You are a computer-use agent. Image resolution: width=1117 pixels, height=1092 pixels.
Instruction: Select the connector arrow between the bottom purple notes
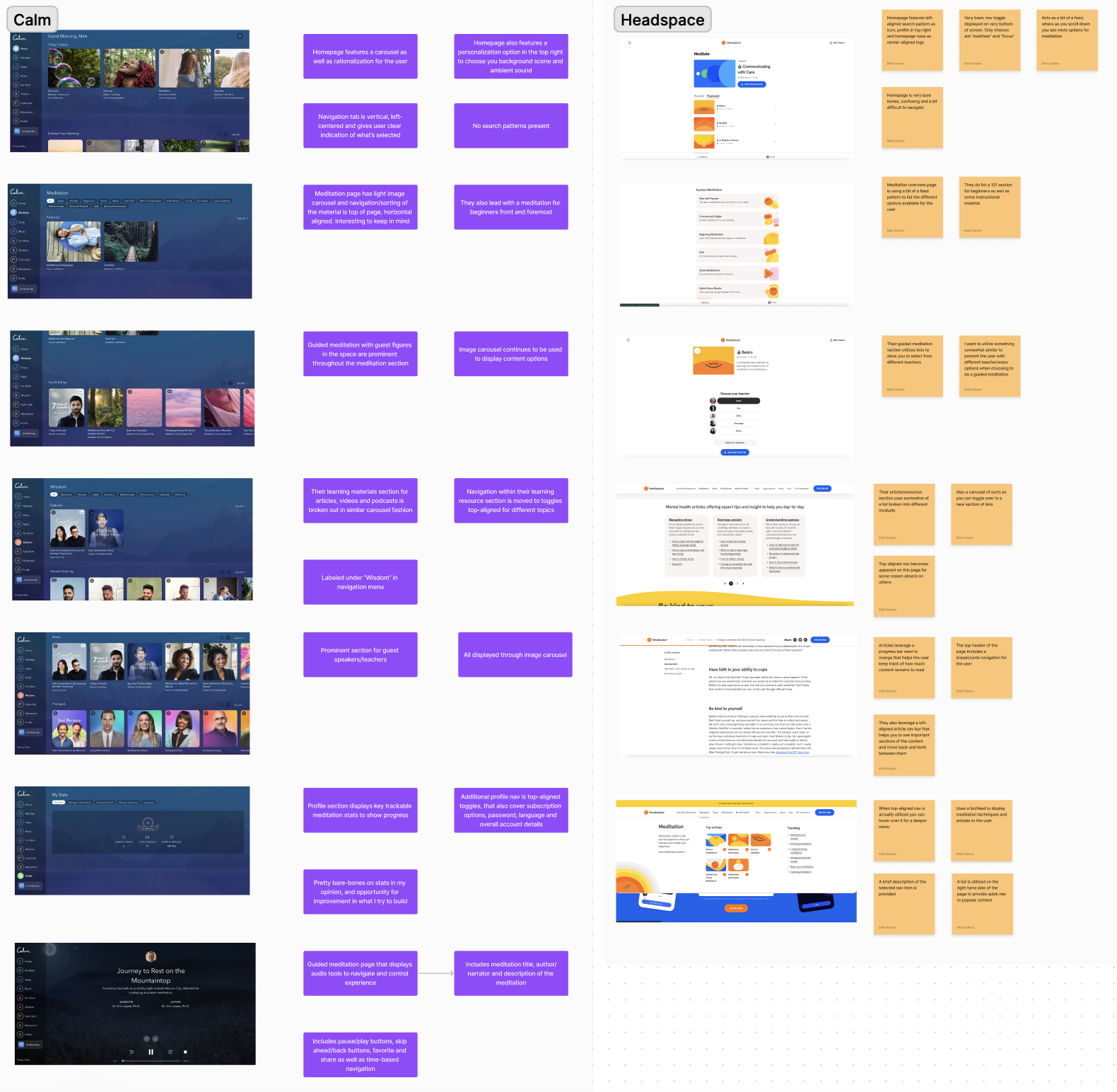pos(436,973)
